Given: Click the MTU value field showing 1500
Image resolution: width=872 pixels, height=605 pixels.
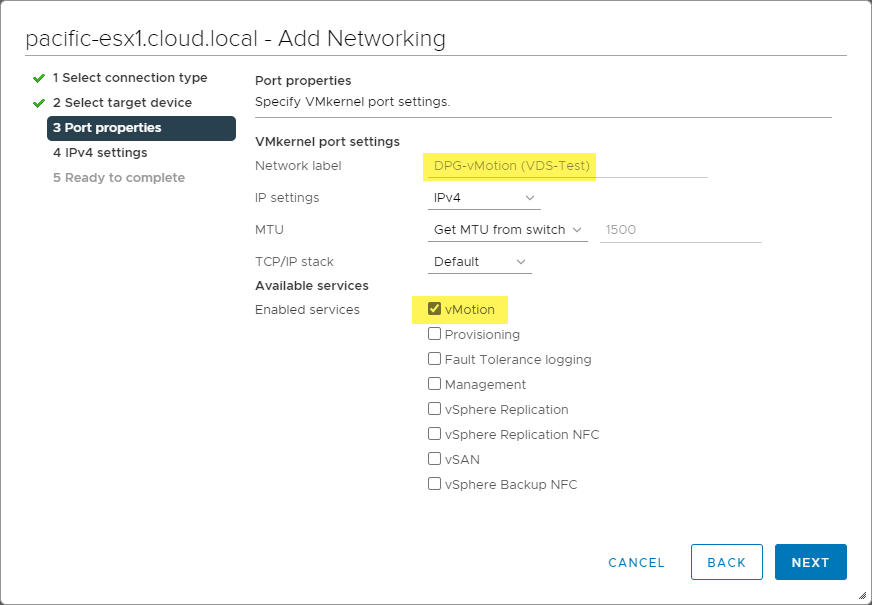Looking at the screenshot, I should [680, 230].
